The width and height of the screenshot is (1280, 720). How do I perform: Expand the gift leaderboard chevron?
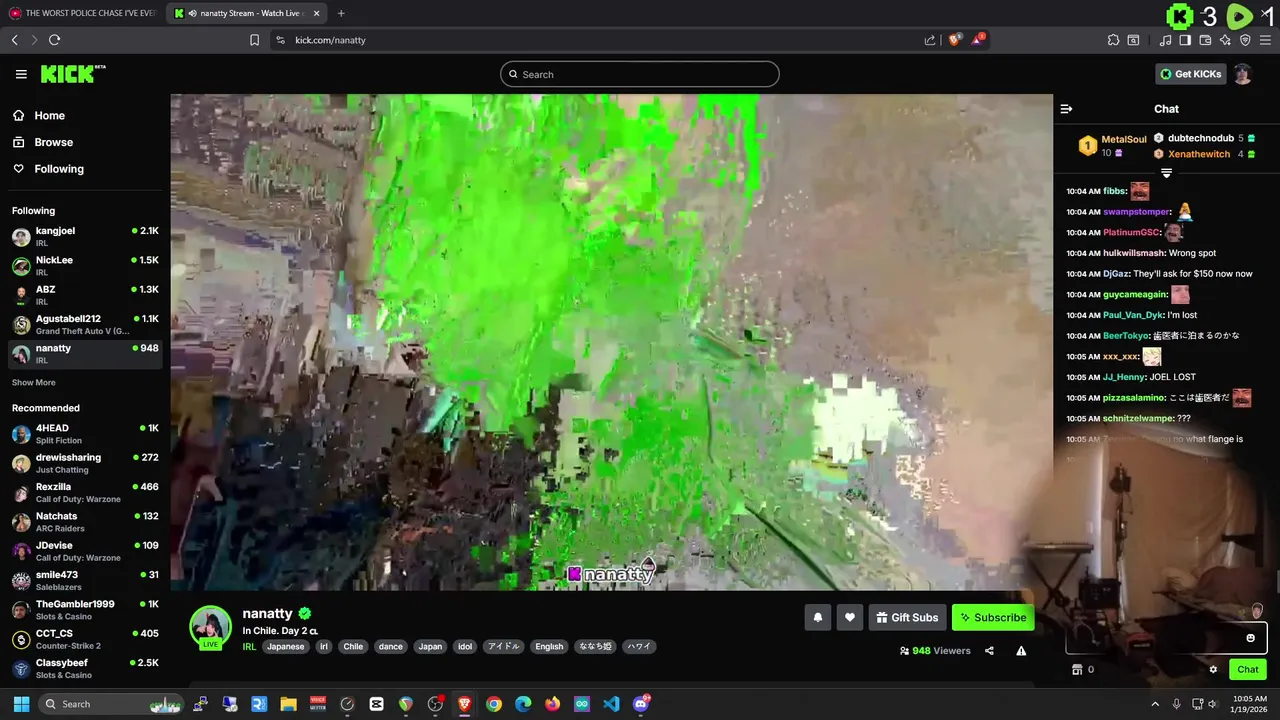pos(1166,173)
